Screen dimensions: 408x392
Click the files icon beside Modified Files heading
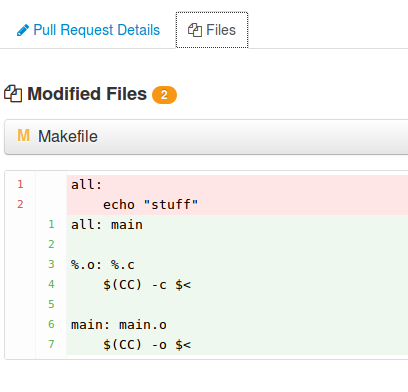[13, 94]
